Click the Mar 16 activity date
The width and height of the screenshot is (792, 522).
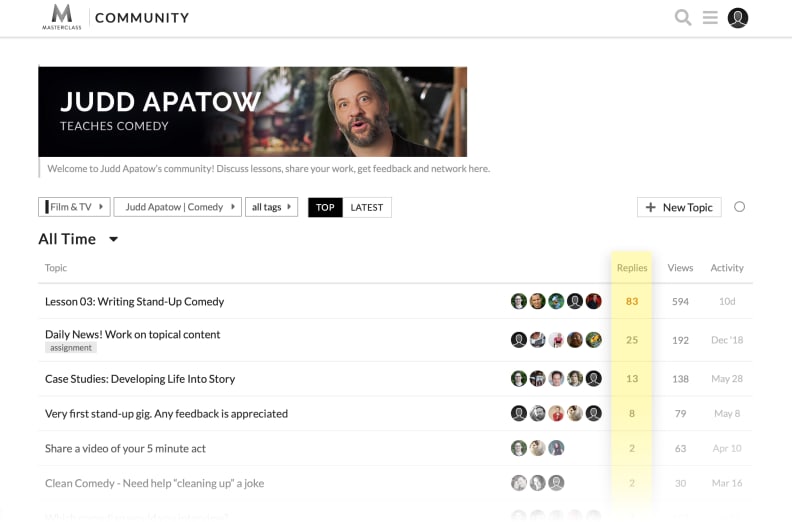[727, 484]
